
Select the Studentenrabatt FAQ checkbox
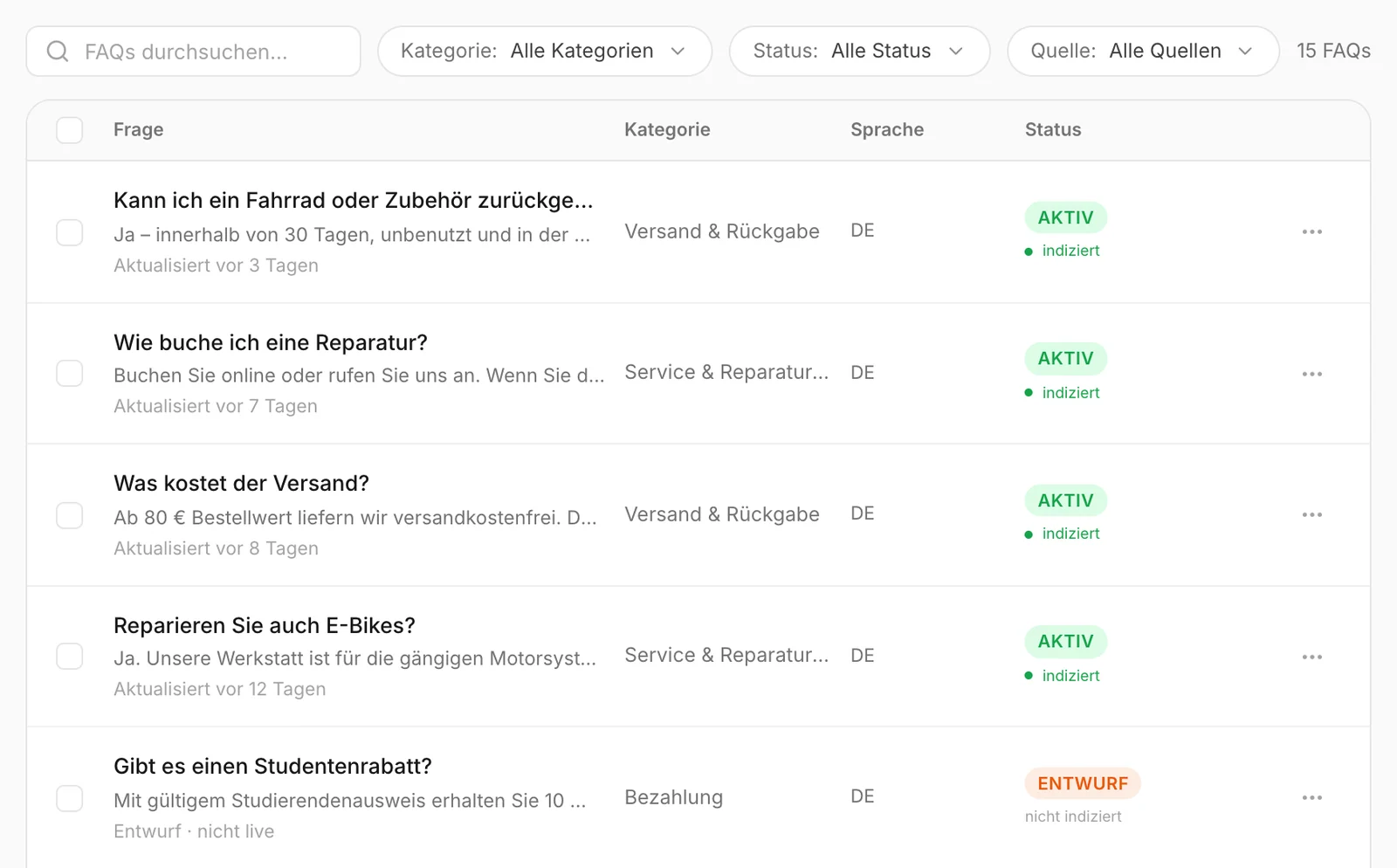tap(70, 798)
